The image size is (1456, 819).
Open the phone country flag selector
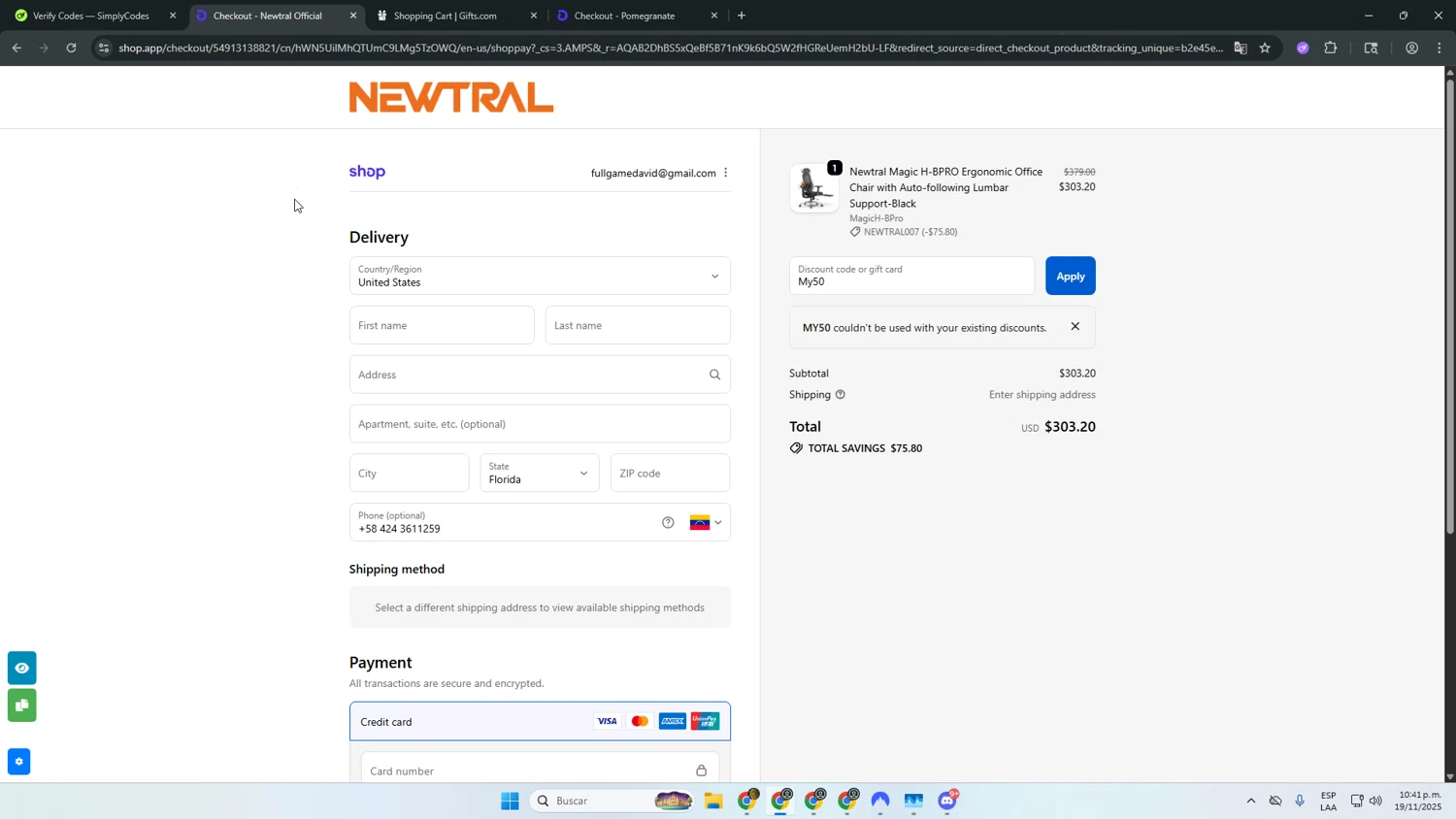click(x=706, y=522)
